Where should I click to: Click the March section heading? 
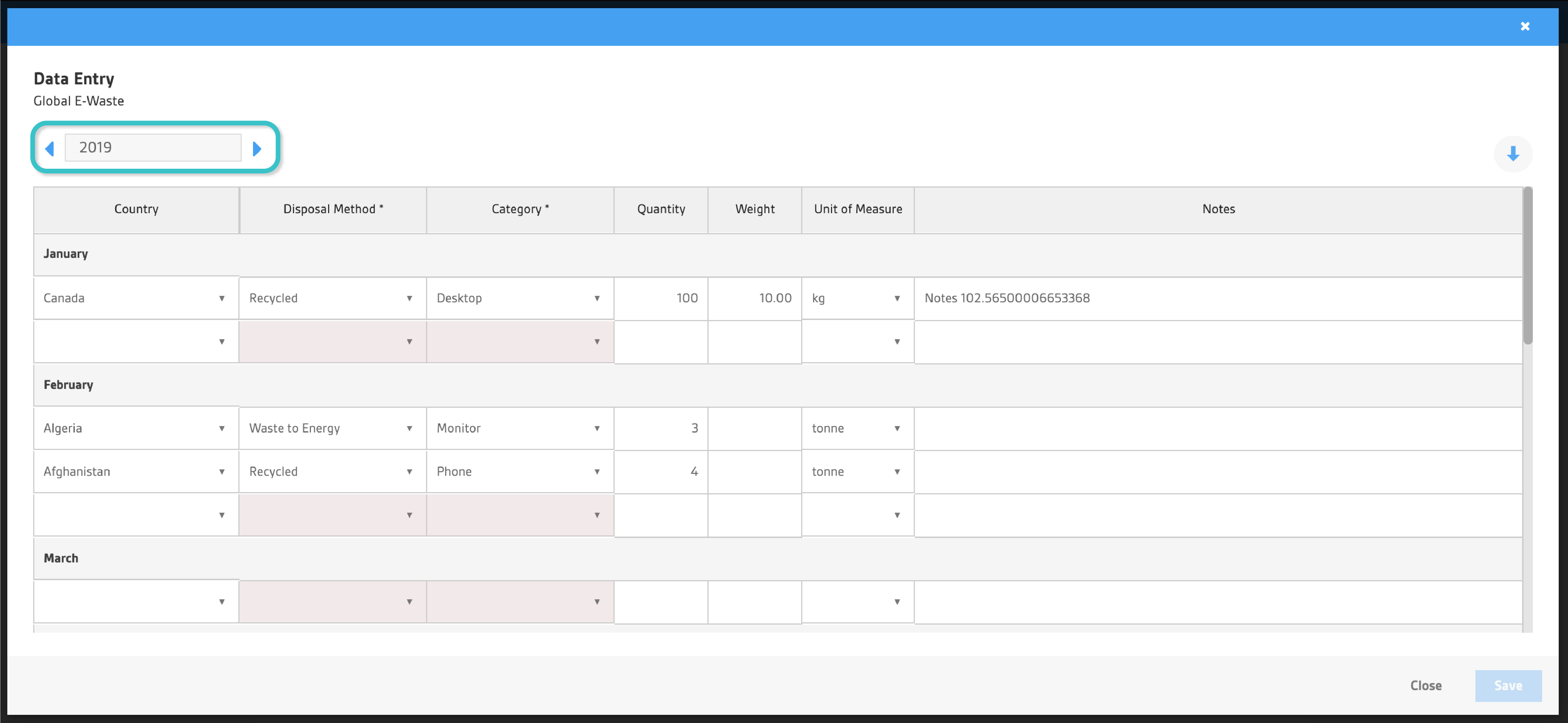(x=61, y=558)
